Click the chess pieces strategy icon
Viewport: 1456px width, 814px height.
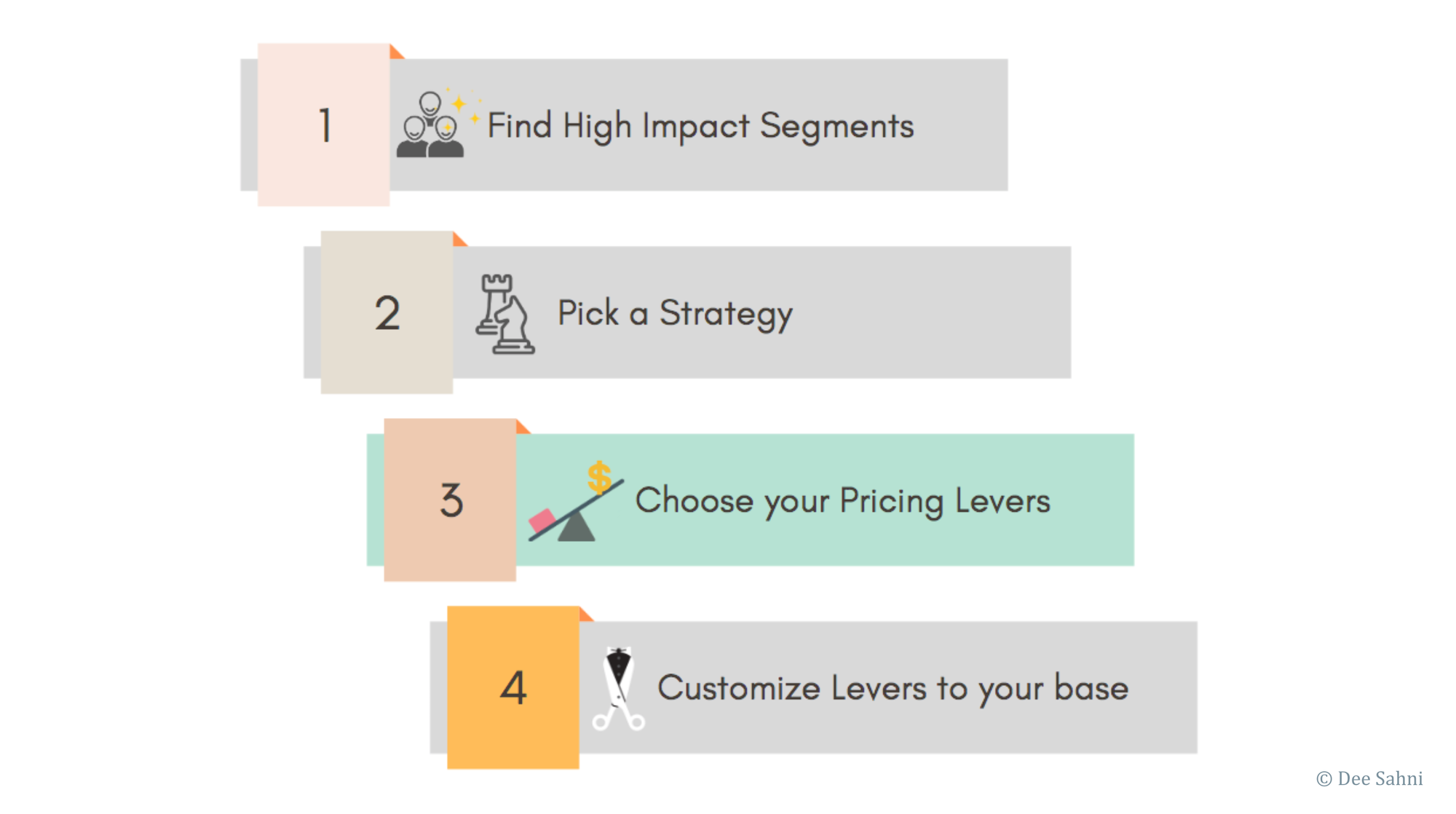tap(505, 314)
